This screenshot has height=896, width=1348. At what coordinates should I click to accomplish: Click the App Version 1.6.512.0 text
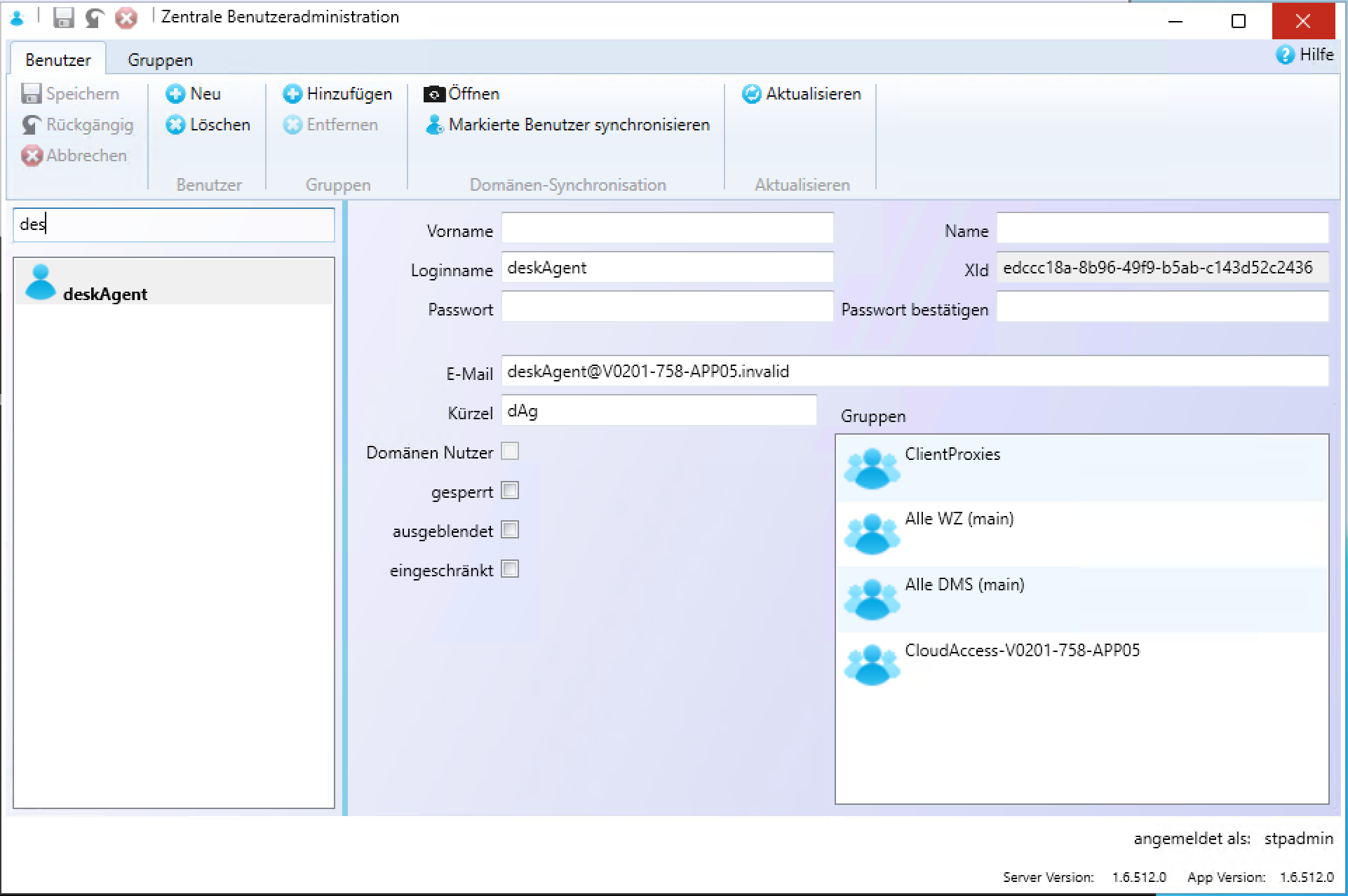pos(1260,877)
